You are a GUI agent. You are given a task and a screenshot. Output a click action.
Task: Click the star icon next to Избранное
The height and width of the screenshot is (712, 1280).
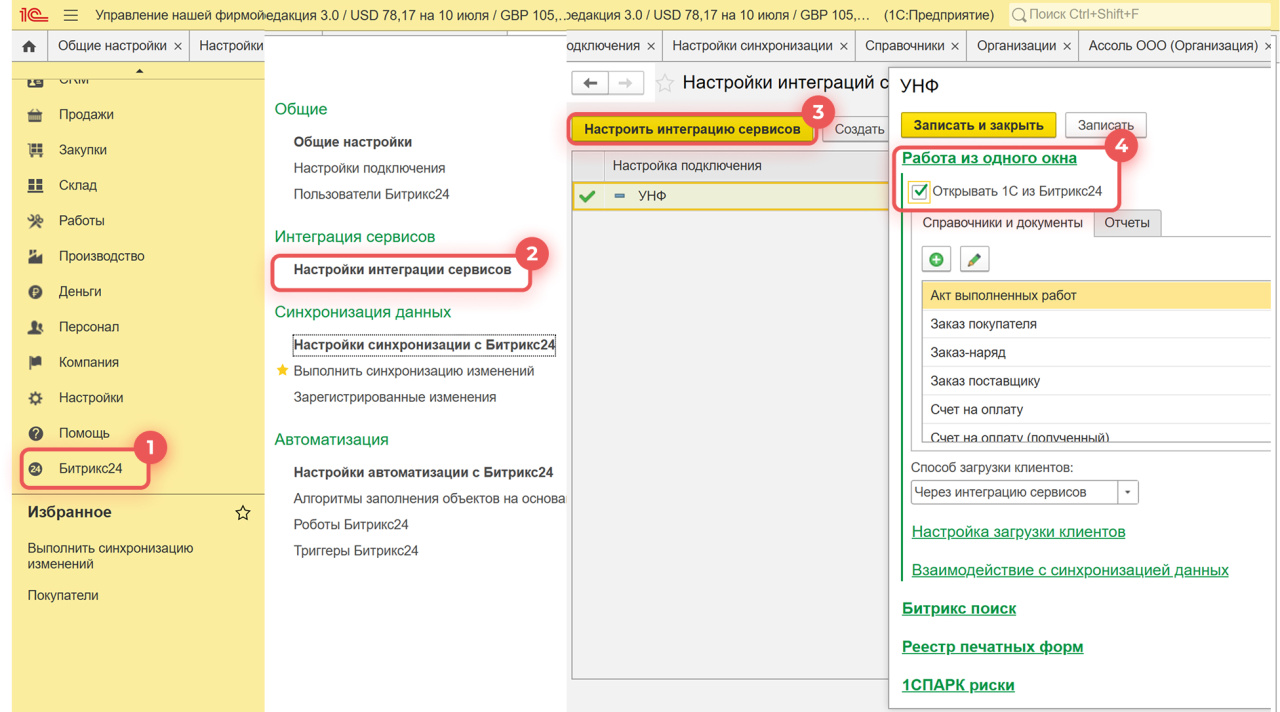coord(243,512)
